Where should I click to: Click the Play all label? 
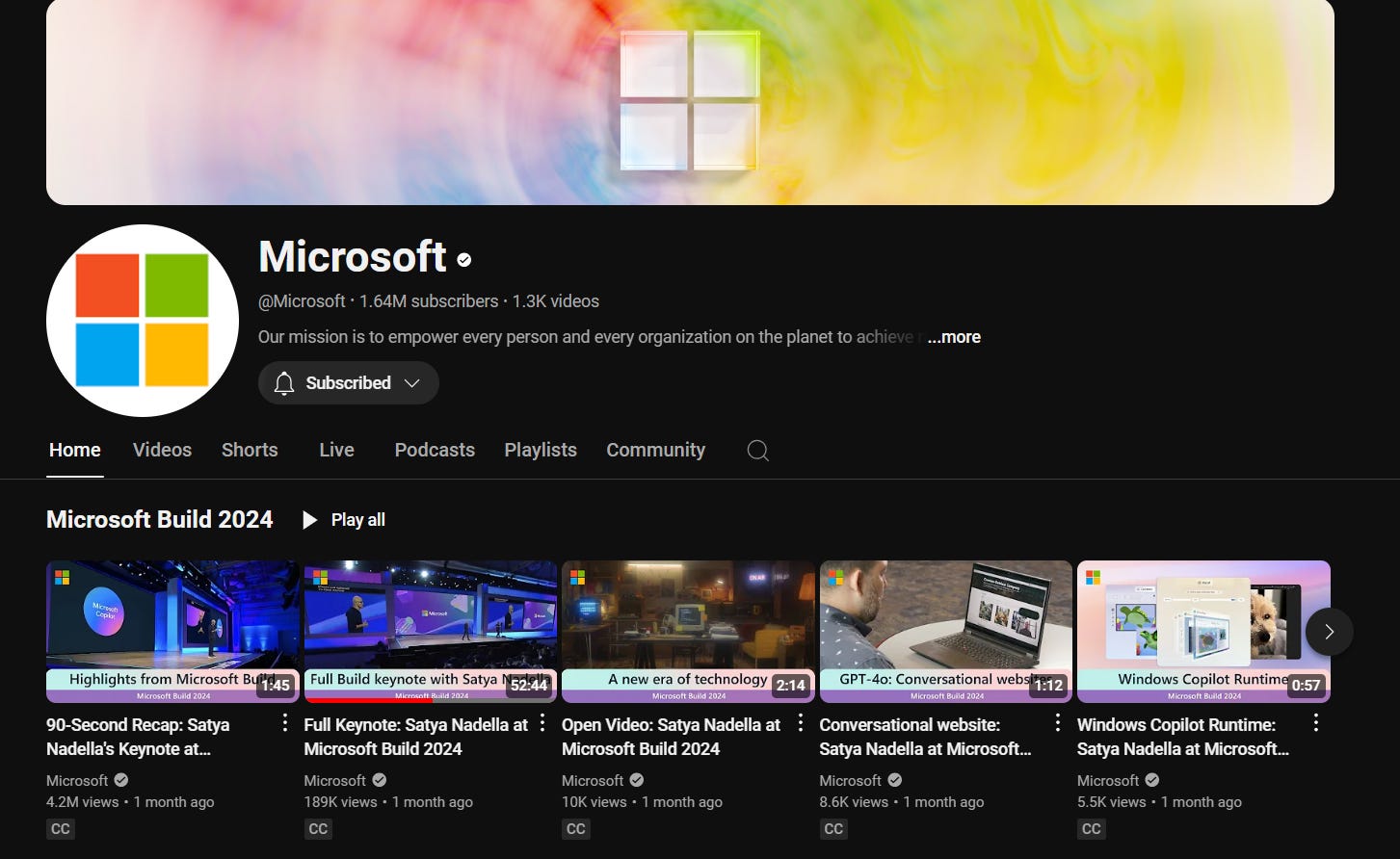(358, 520)
